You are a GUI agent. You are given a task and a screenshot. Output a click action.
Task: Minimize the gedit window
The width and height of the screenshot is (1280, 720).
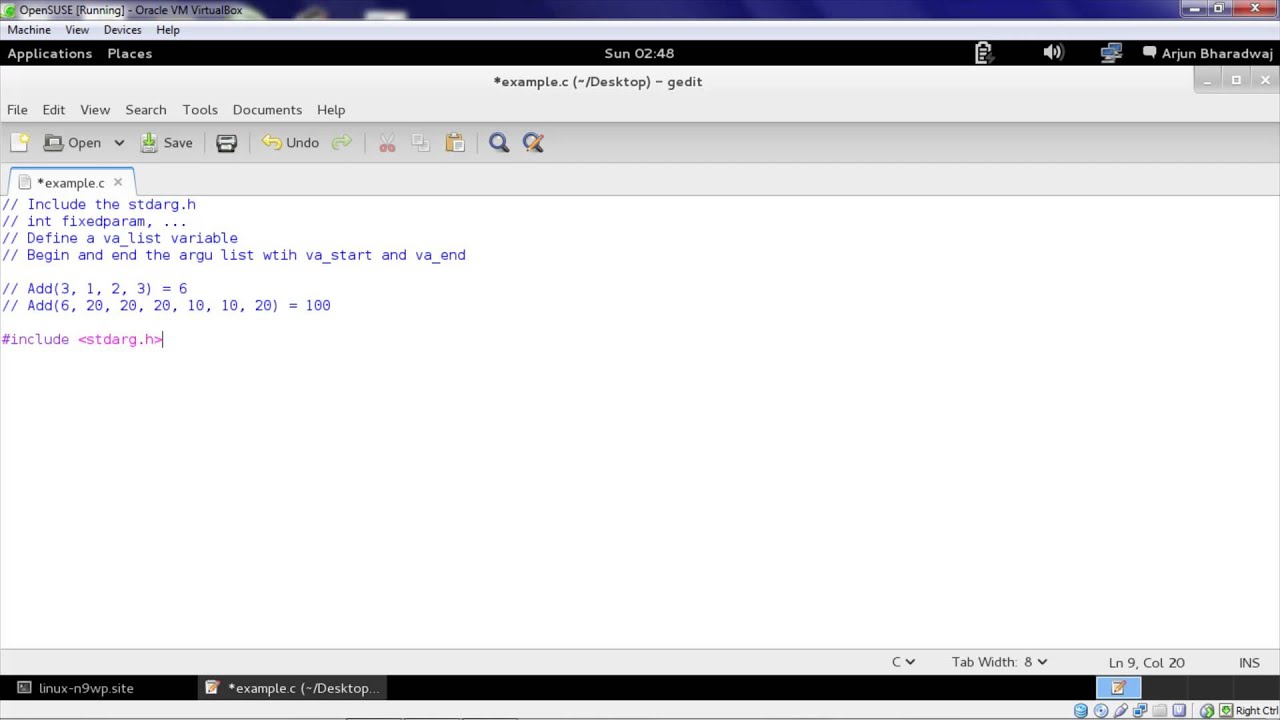(1208, 80)
